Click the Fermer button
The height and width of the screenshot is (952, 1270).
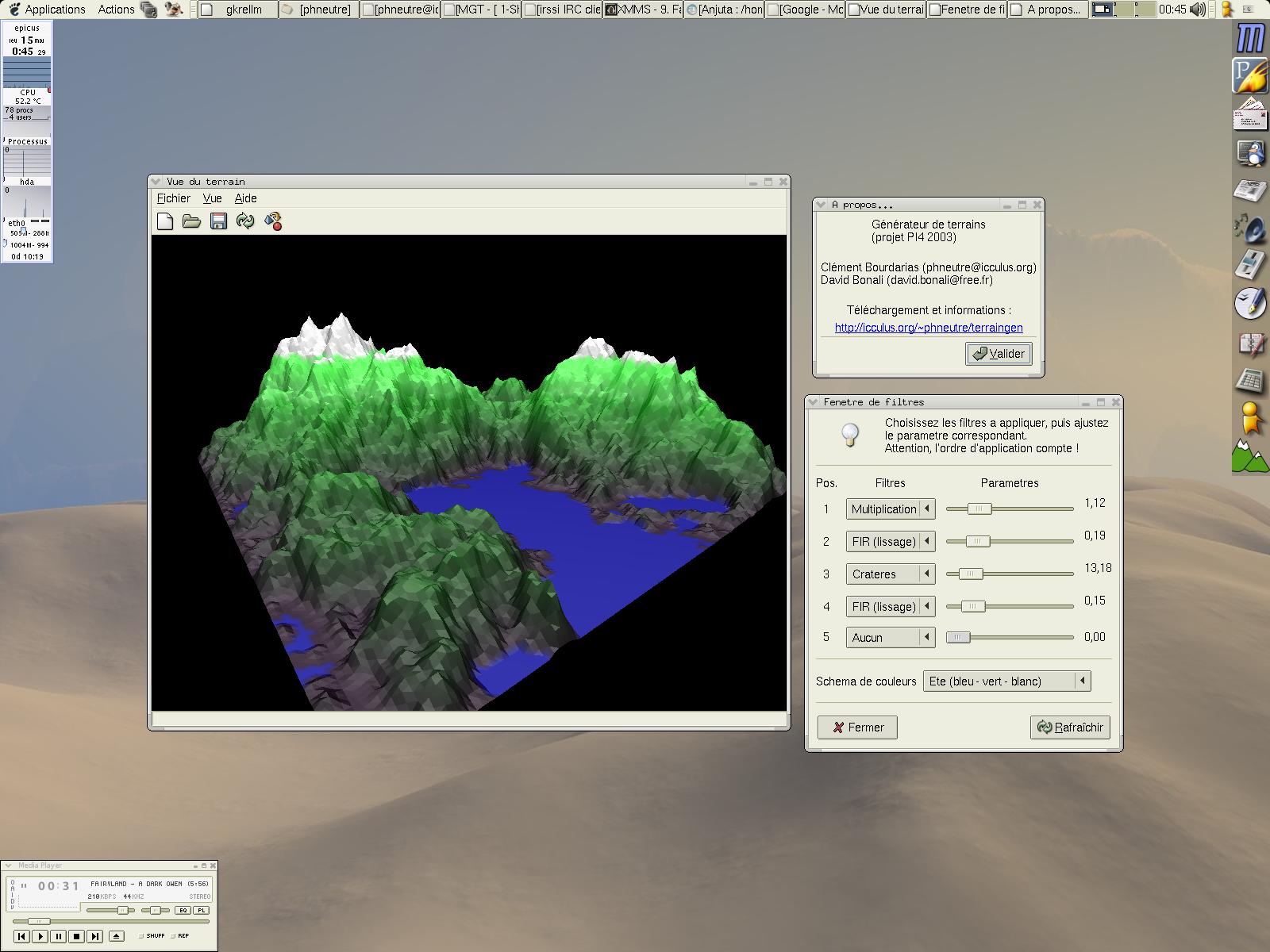857,727
